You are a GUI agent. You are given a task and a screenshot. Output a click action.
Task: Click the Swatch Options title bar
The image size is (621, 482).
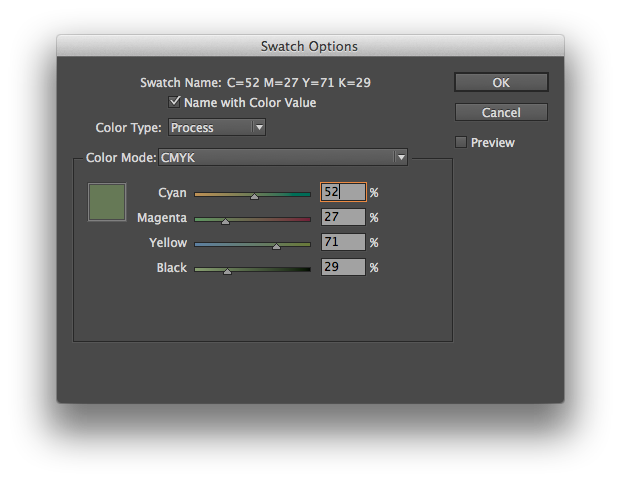click(310, 46)
